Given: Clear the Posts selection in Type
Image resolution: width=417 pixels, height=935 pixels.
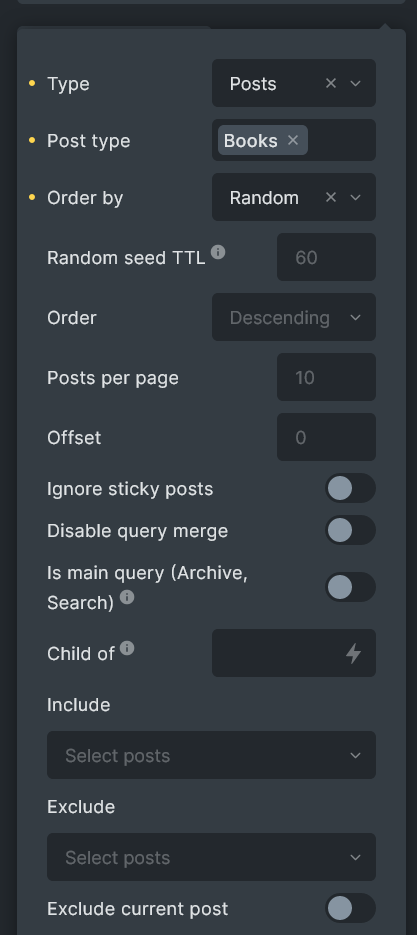Looking at the screenshot, I should coord(330,83).
